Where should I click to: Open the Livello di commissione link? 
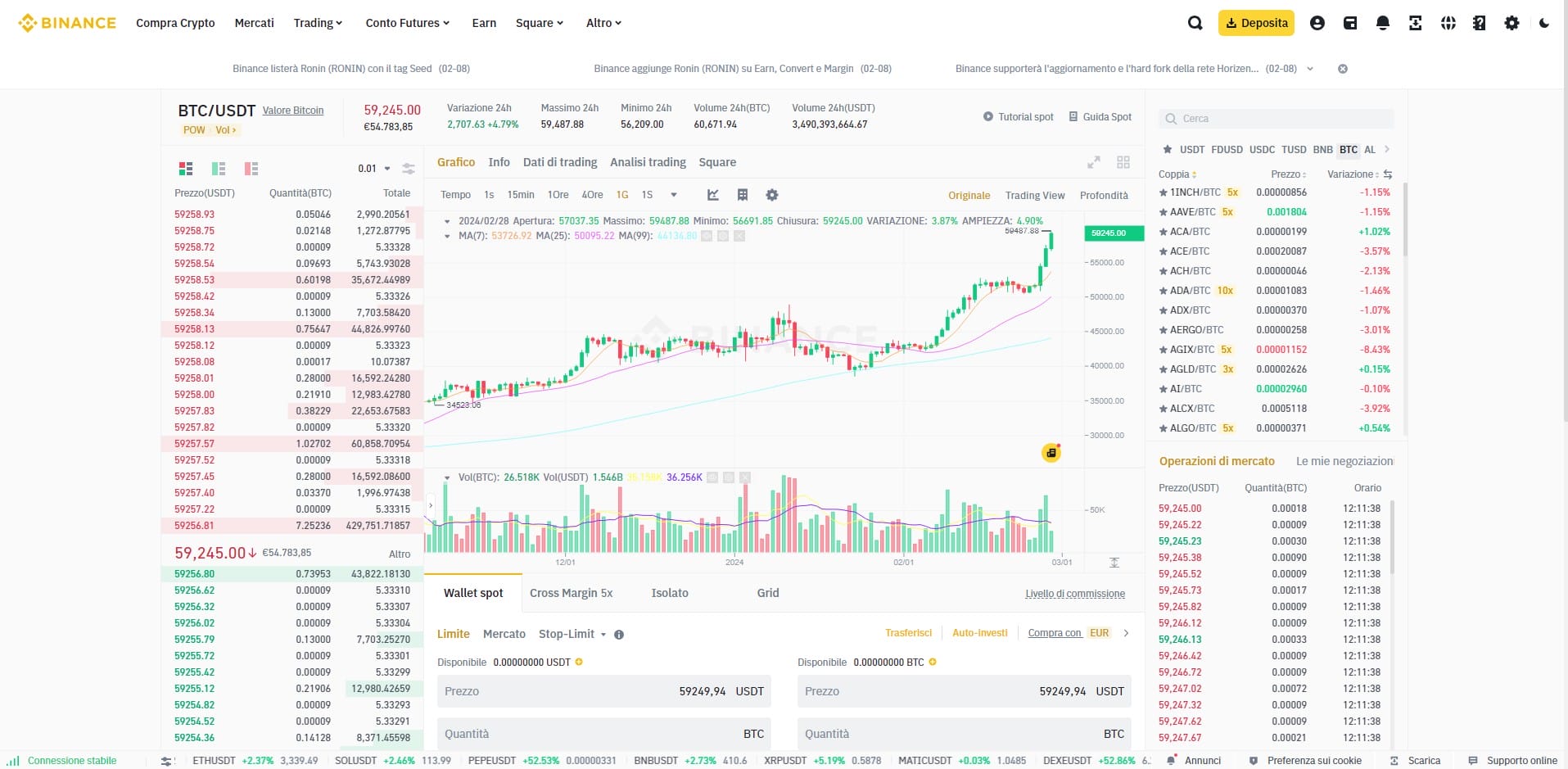point(1074,594)
